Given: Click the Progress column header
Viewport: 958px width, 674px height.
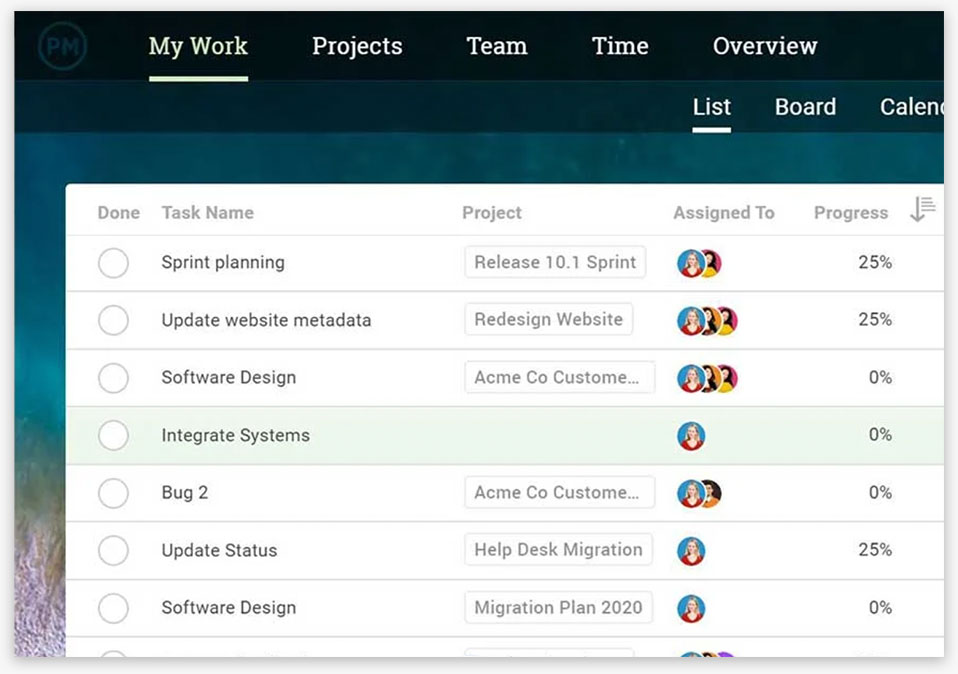Looking at the screenshot, I should click(x=850, y=213).
